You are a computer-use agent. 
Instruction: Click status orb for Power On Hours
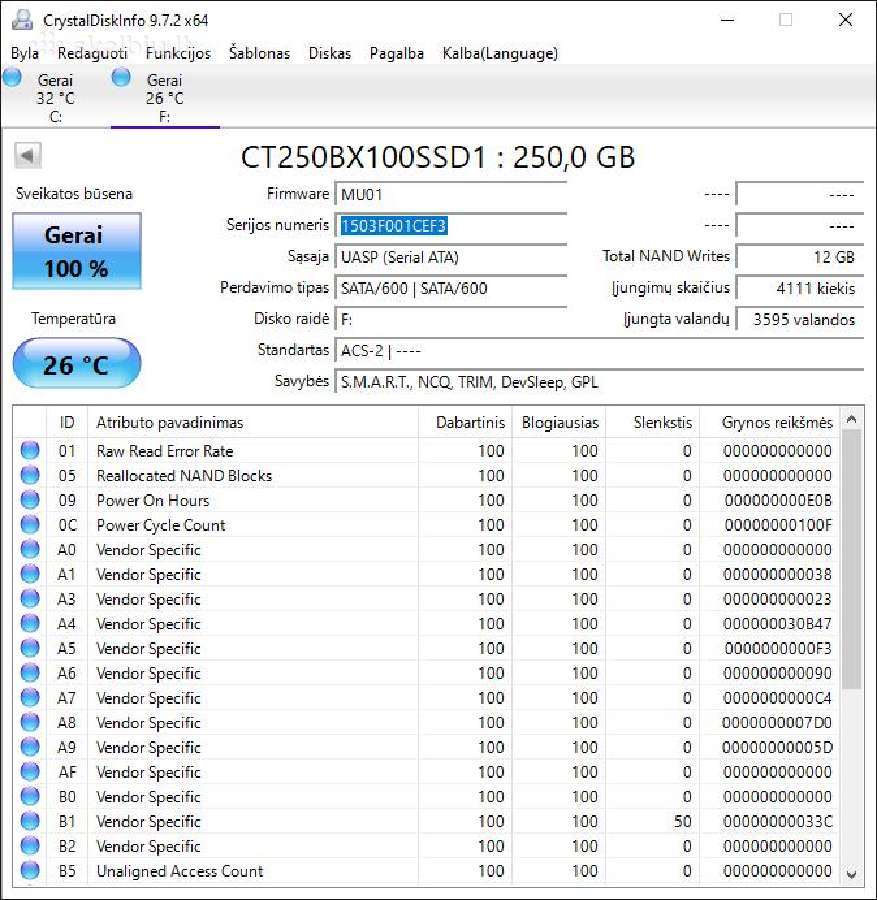30,500
